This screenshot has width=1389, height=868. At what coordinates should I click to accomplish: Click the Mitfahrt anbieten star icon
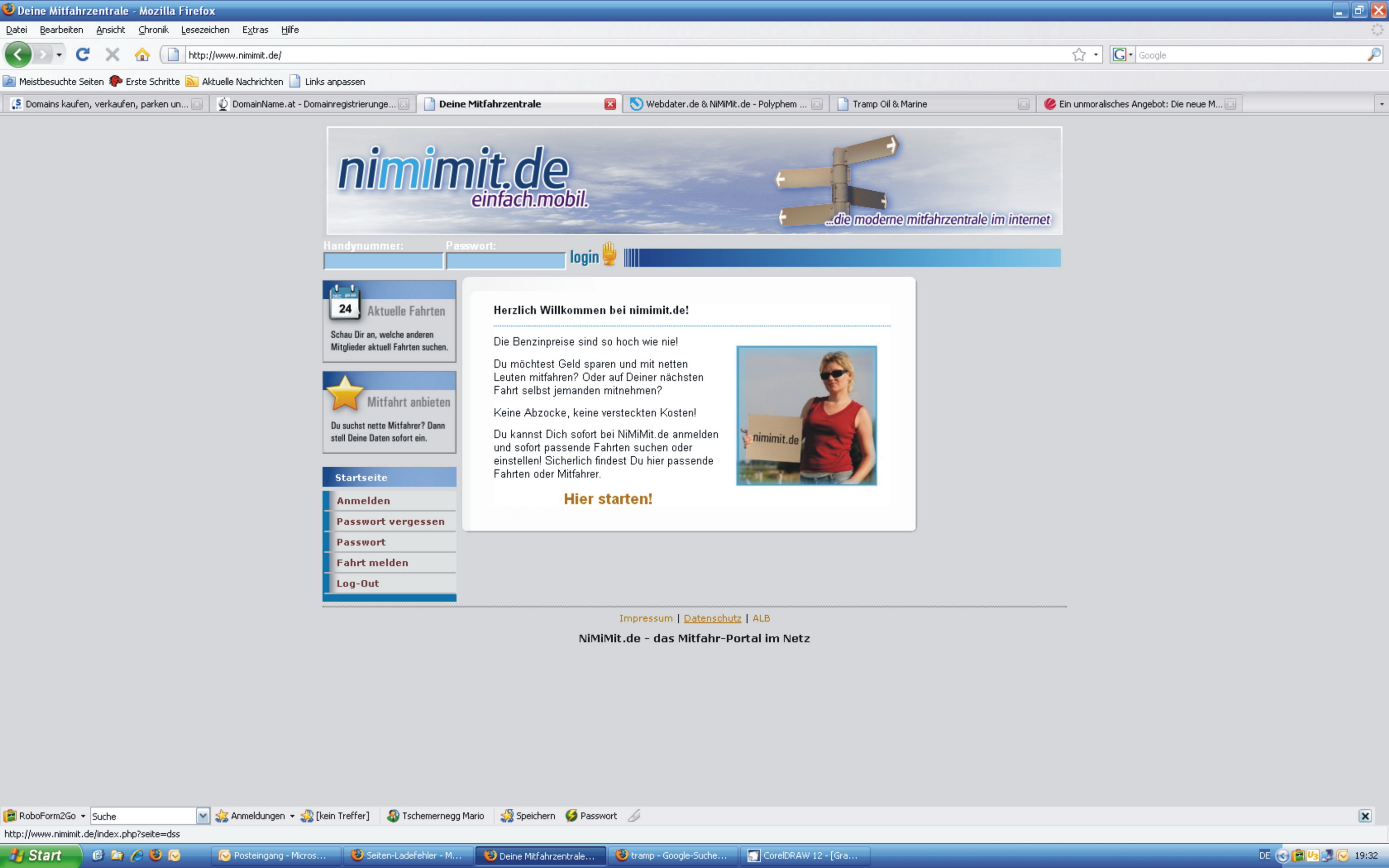pos(344,395)
